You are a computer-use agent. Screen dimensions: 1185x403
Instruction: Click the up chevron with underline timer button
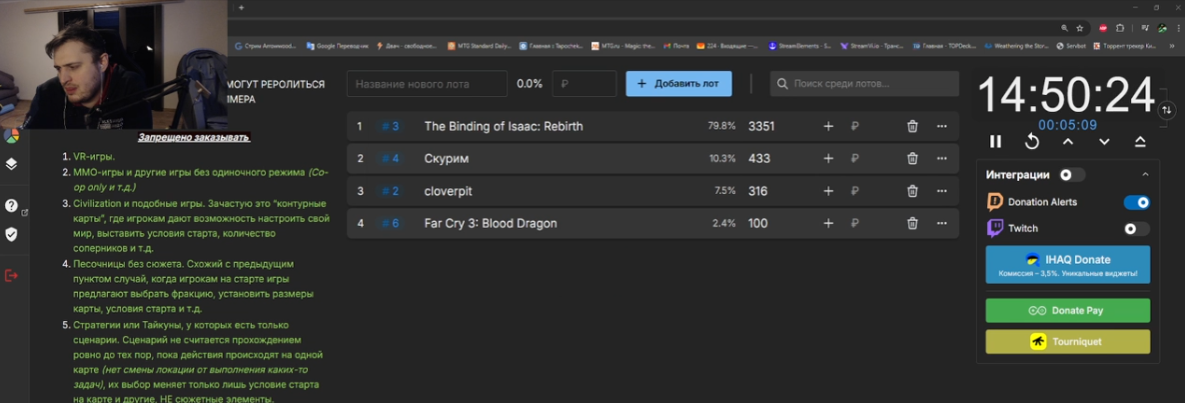[1140, 141]
